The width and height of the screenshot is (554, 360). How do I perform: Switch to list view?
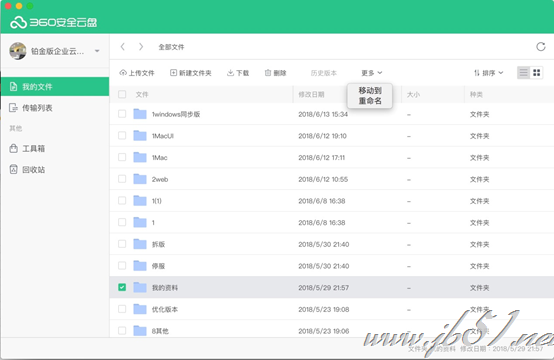[524, 73]
